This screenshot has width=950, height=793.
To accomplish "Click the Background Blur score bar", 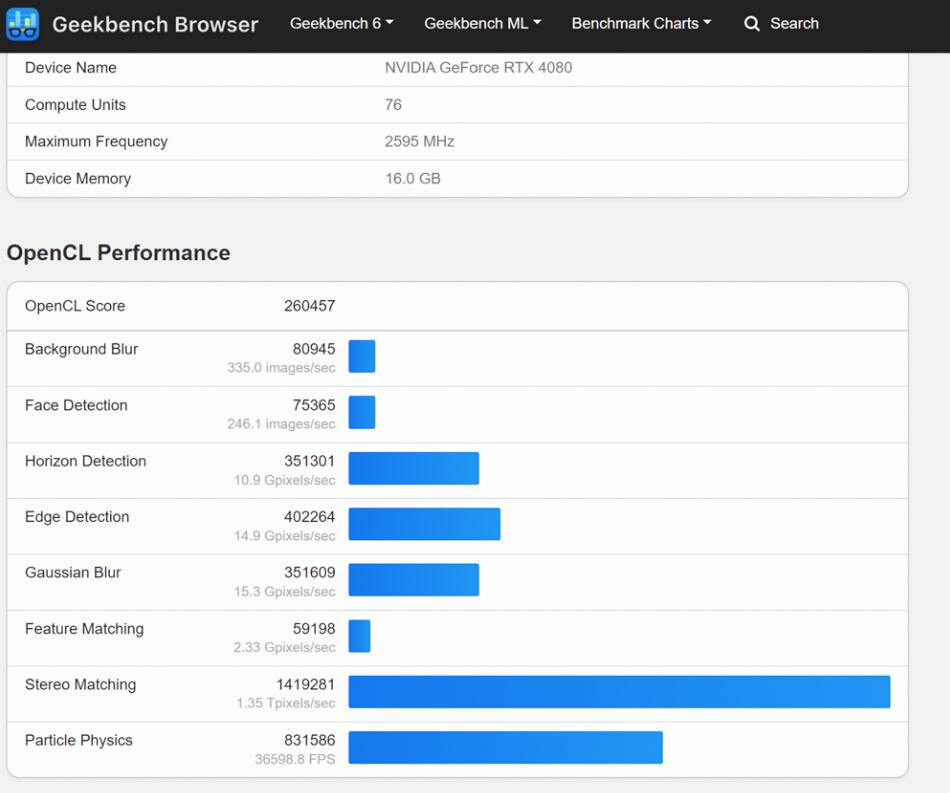I will click(362, 356).
